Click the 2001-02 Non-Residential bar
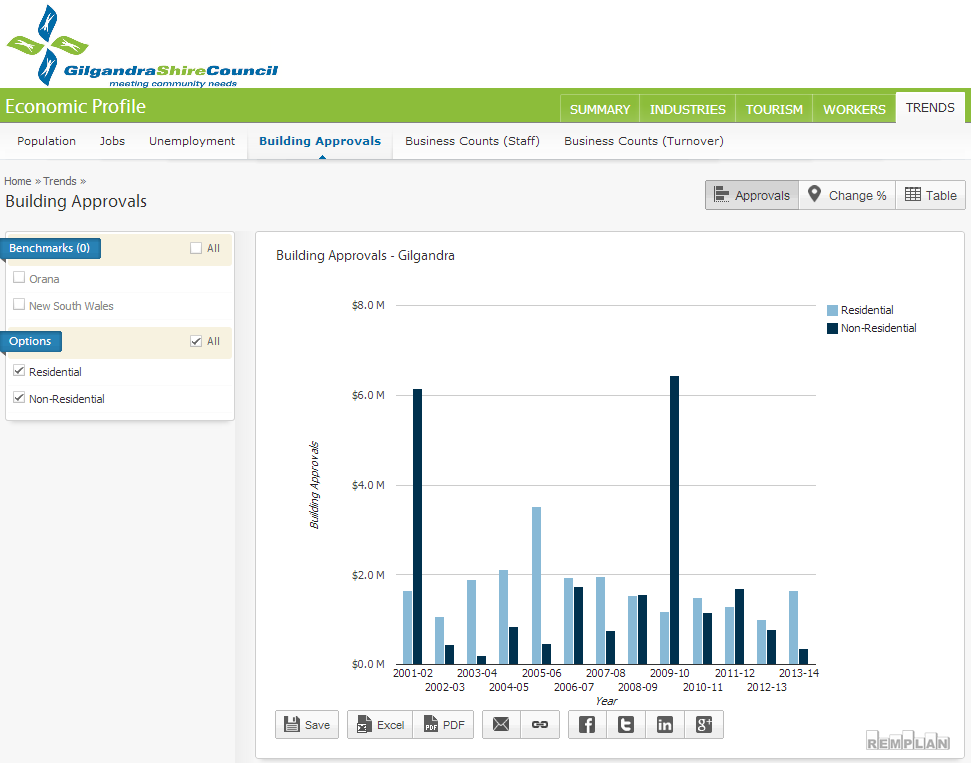This screenshot has width=971, height=763. [x=417, y=526]
